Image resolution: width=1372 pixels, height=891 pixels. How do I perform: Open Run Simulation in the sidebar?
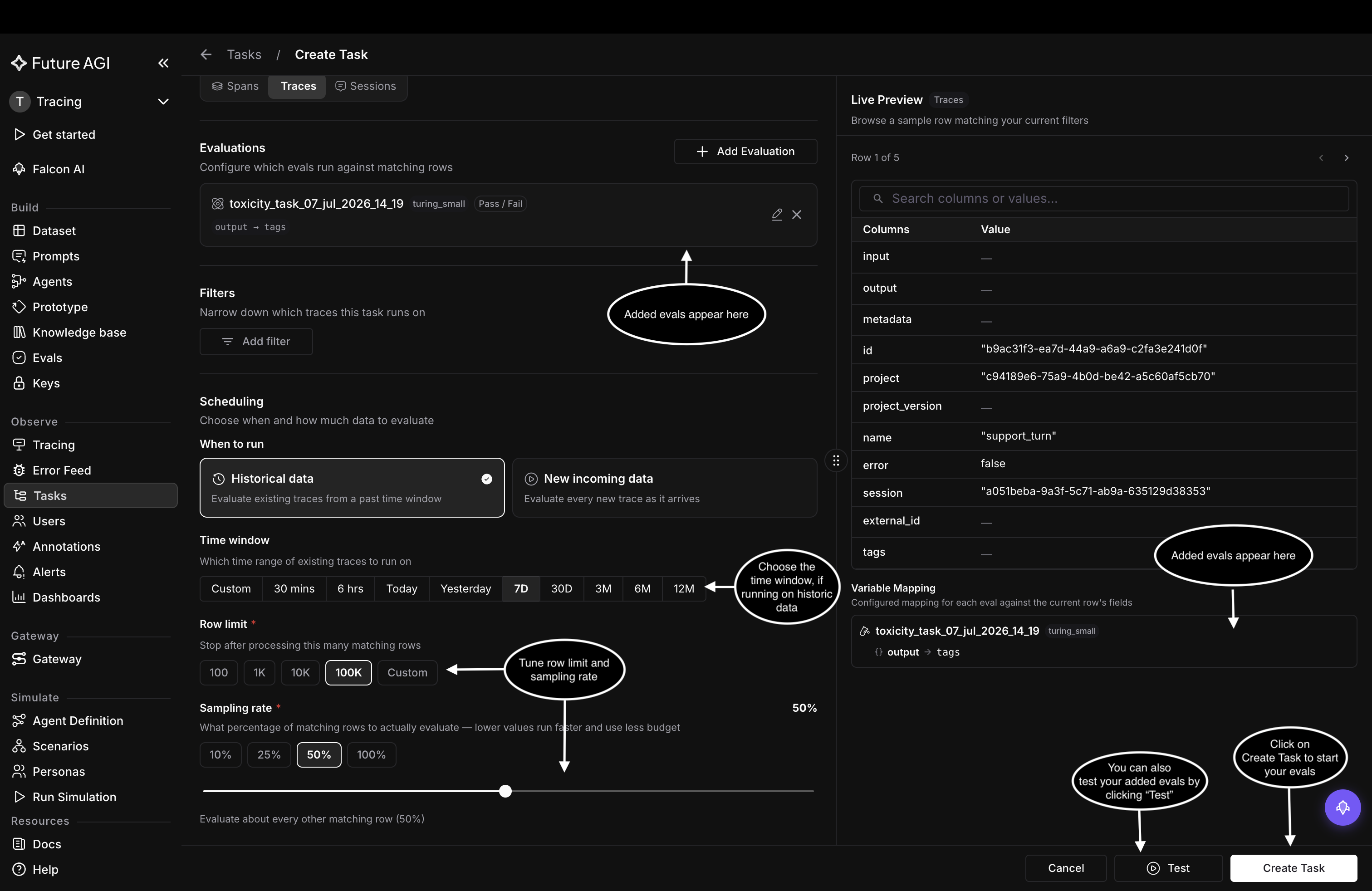pyautogui.click(x=90, y=797)
